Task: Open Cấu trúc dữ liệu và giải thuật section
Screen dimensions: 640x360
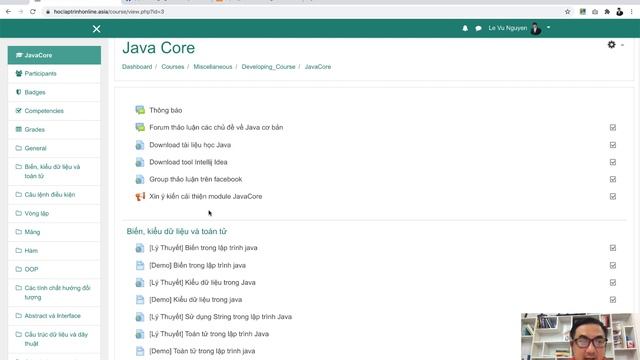Action: [x=54, y=339]
